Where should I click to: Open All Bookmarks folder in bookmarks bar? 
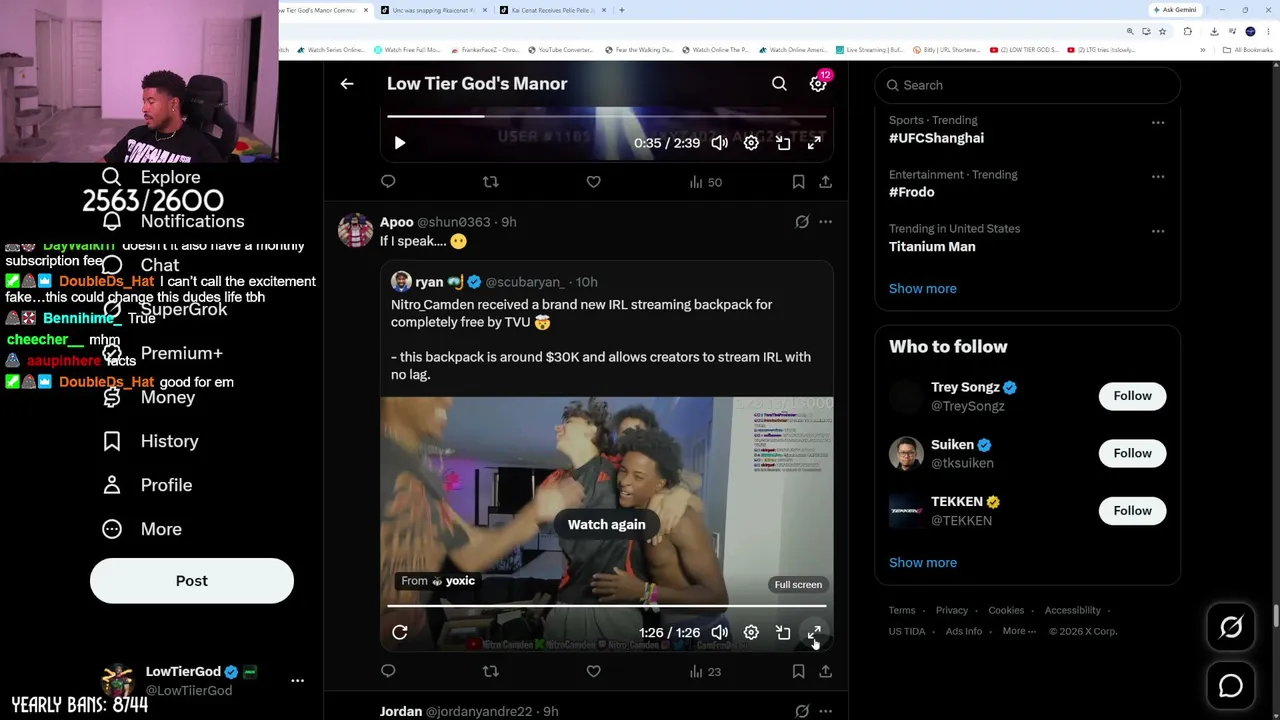pyautogui.click(x=1249, y=50)
